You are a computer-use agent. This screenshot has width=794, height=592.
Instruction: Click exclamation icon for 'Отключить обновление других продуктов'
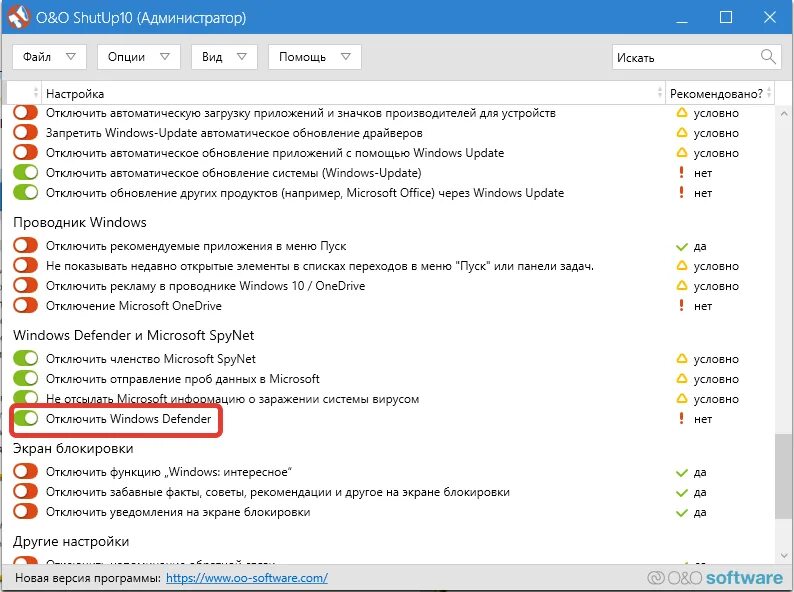[682, 192]
